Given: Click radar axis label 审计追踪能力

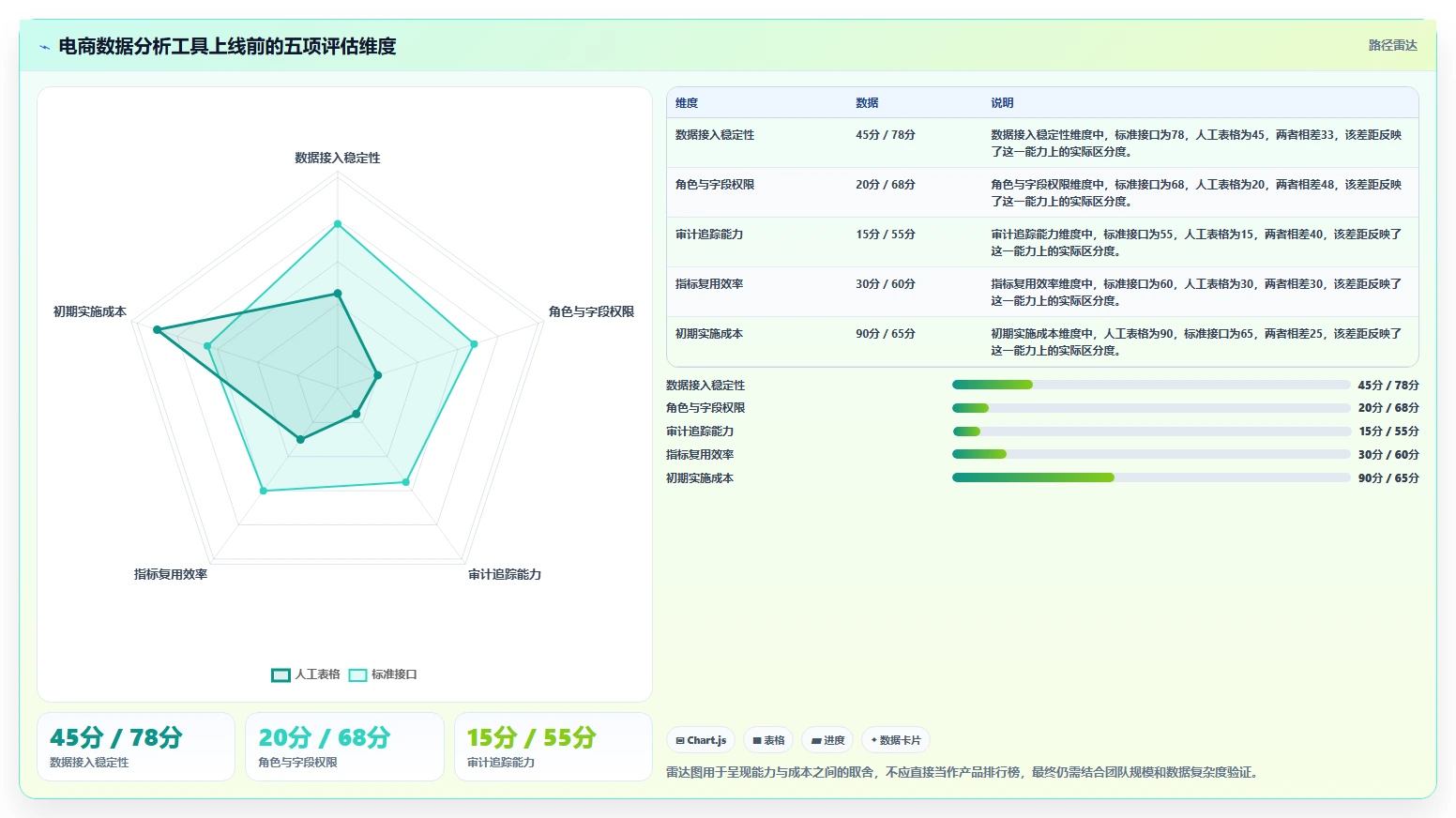Looking at the screenshot, I should tap(505, 574).
